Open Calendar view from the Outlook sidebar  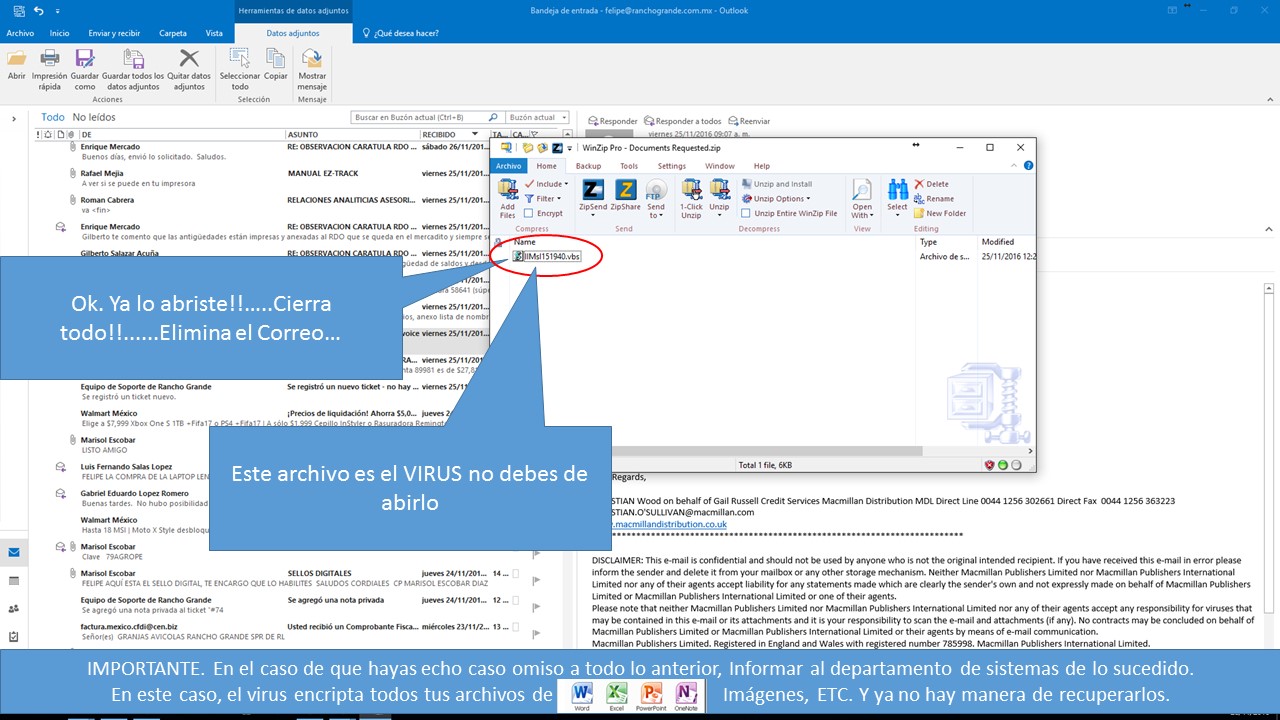pos(13,580)
